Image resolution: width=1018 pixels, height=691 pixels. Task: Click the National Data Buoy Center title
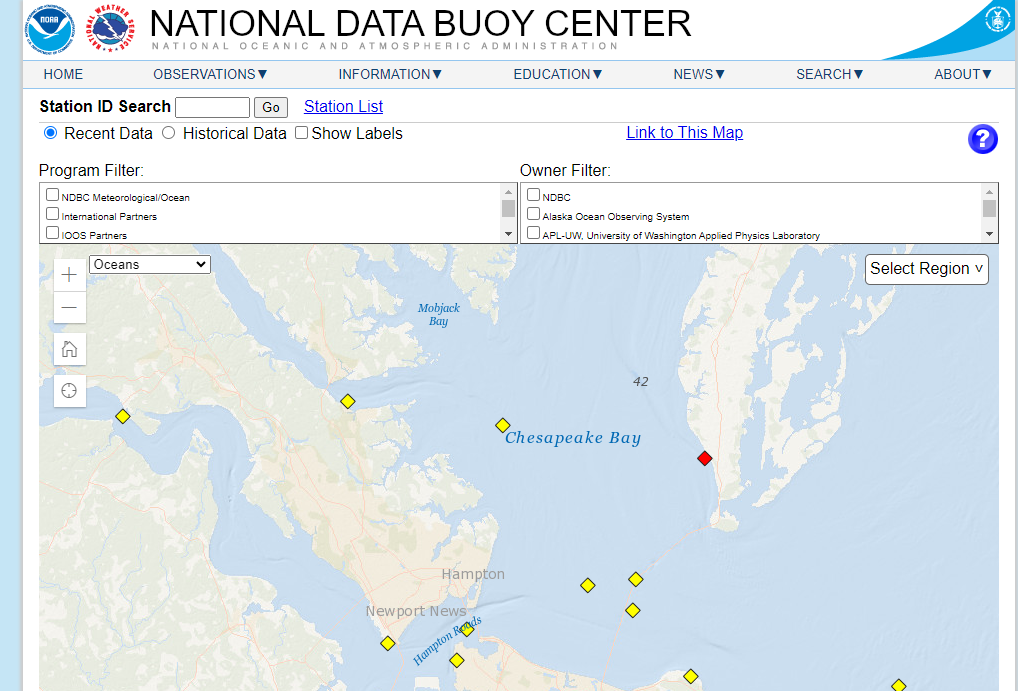tap(421, 23)
